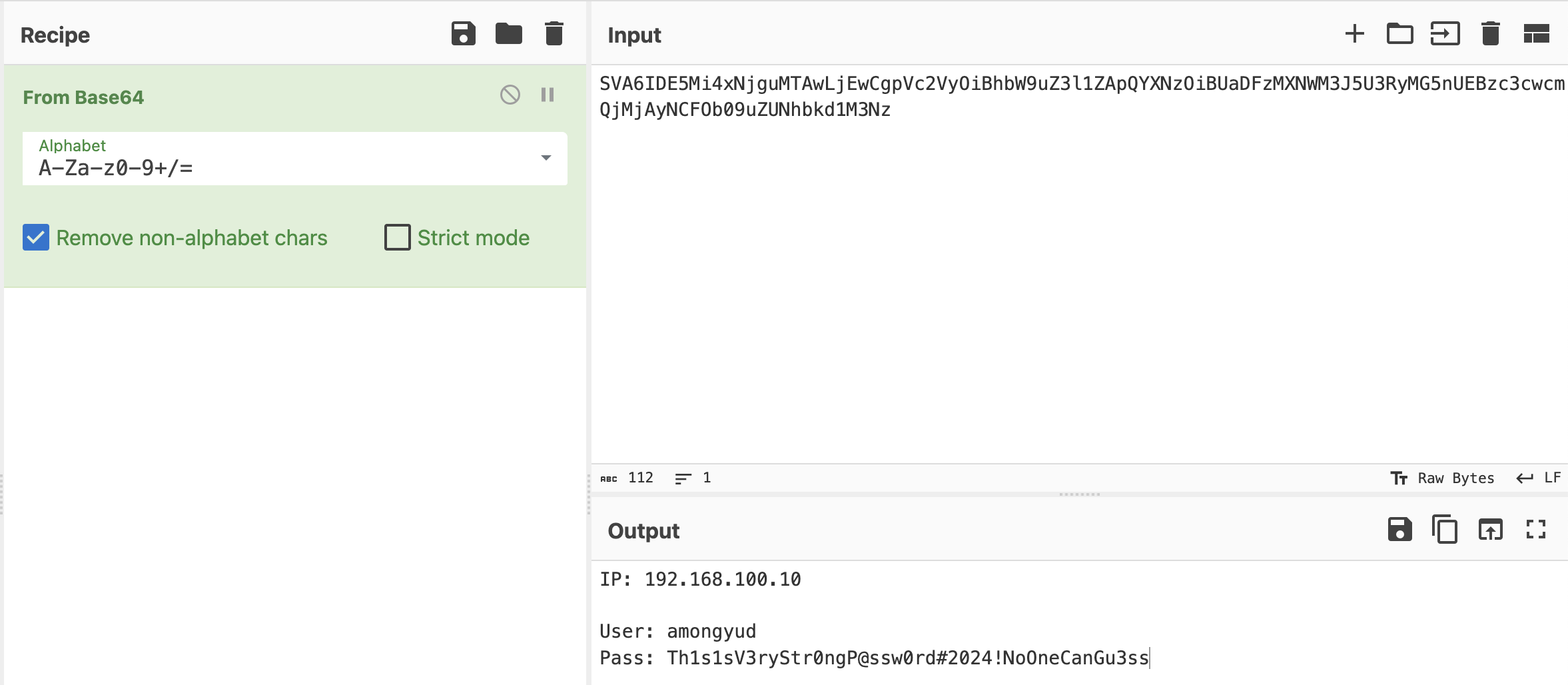Screen dimensions: 1568x685
Task: Clear the recipe with the trash icon
Action: click(554, 34)
